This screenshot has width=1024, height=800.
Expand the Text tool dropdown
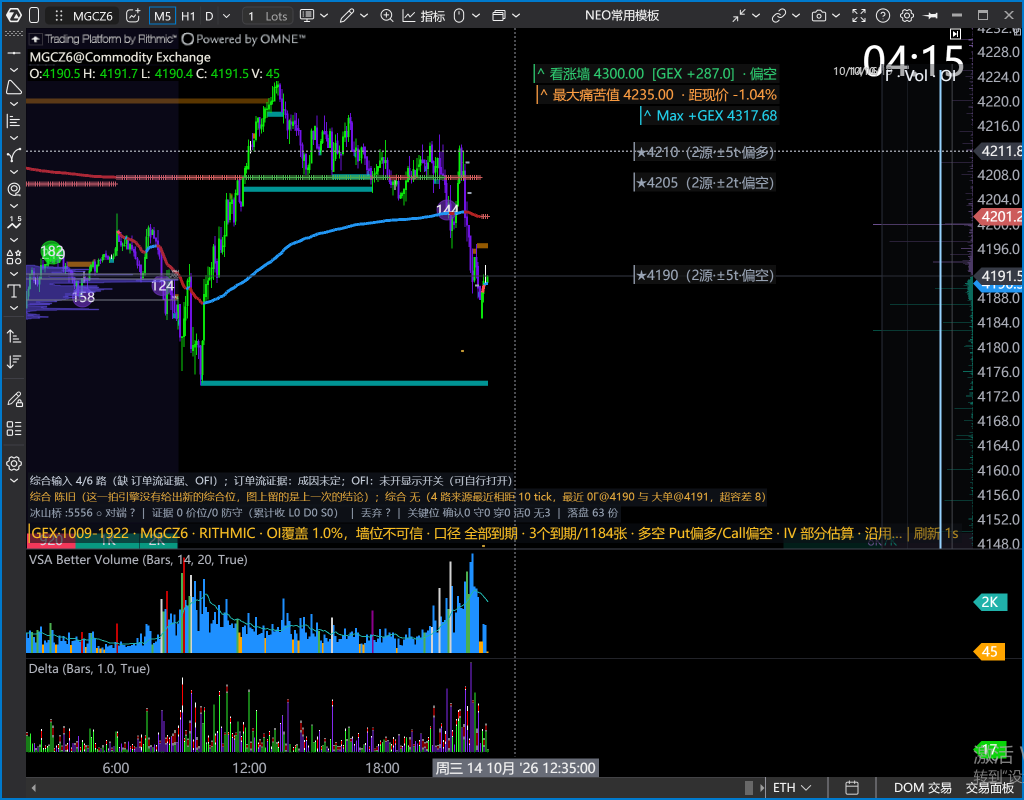point(14,308)
